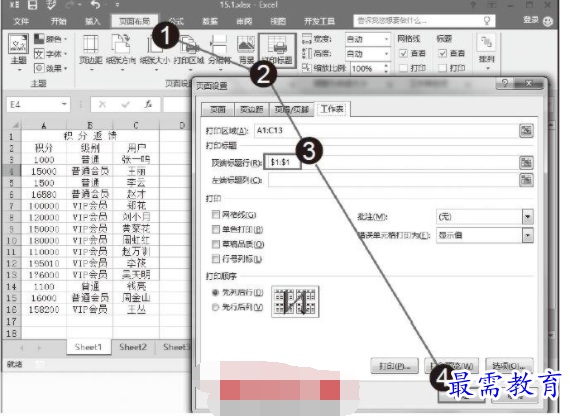
Task: Click the Rows to repeat at top field
Action: pyautogui.click(x=392, y=162)
